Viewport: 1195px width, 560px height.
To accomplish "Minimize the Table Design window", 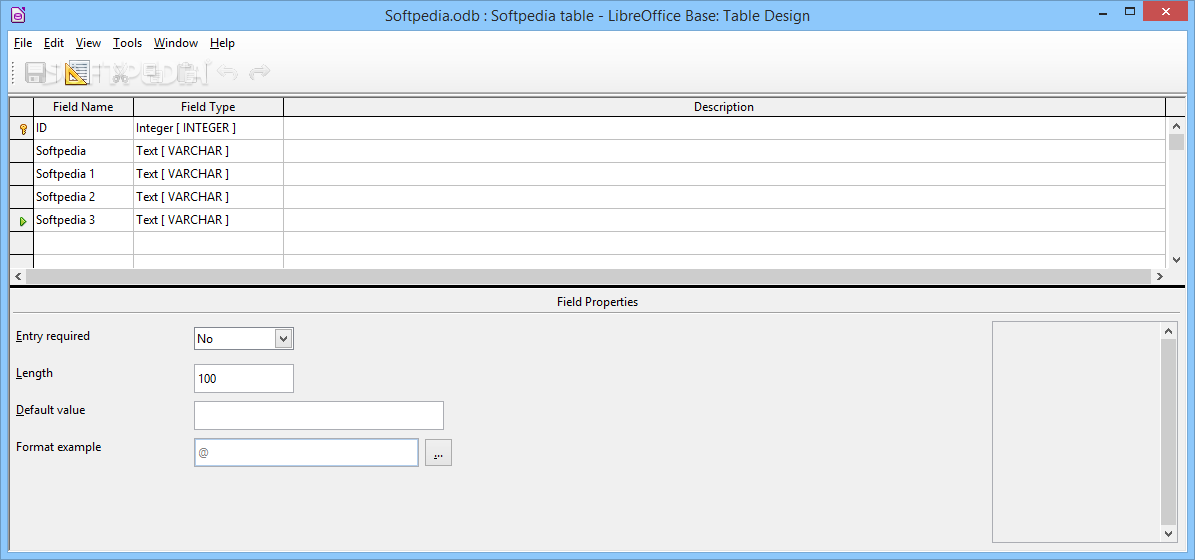I will (x=1104, y=12).
